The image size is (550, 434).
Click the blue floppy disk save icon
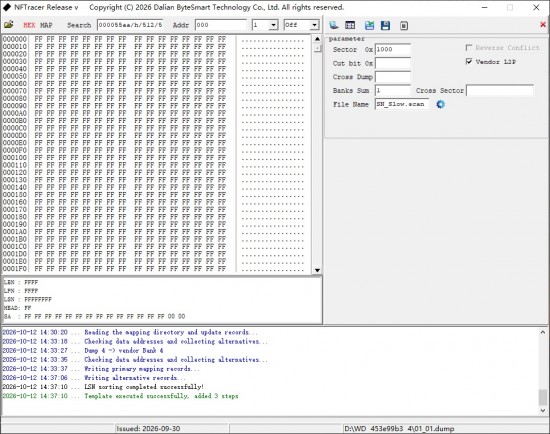385,25
